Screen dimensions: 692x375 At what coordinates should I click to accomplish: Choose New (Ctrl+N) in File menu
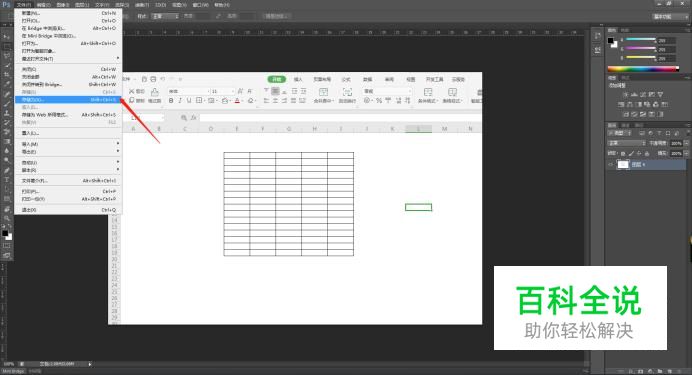(68, 13)
